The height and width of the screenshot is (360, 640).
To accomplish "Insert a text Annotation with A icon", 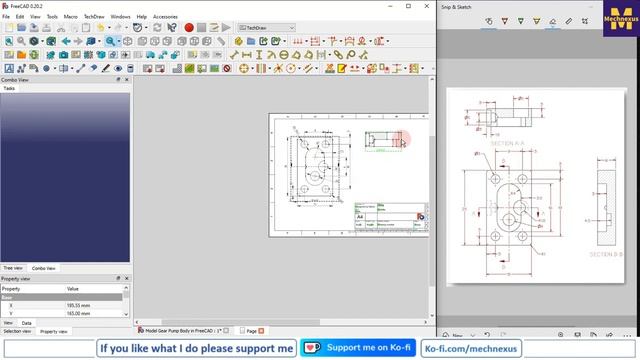I will [9, 69].
